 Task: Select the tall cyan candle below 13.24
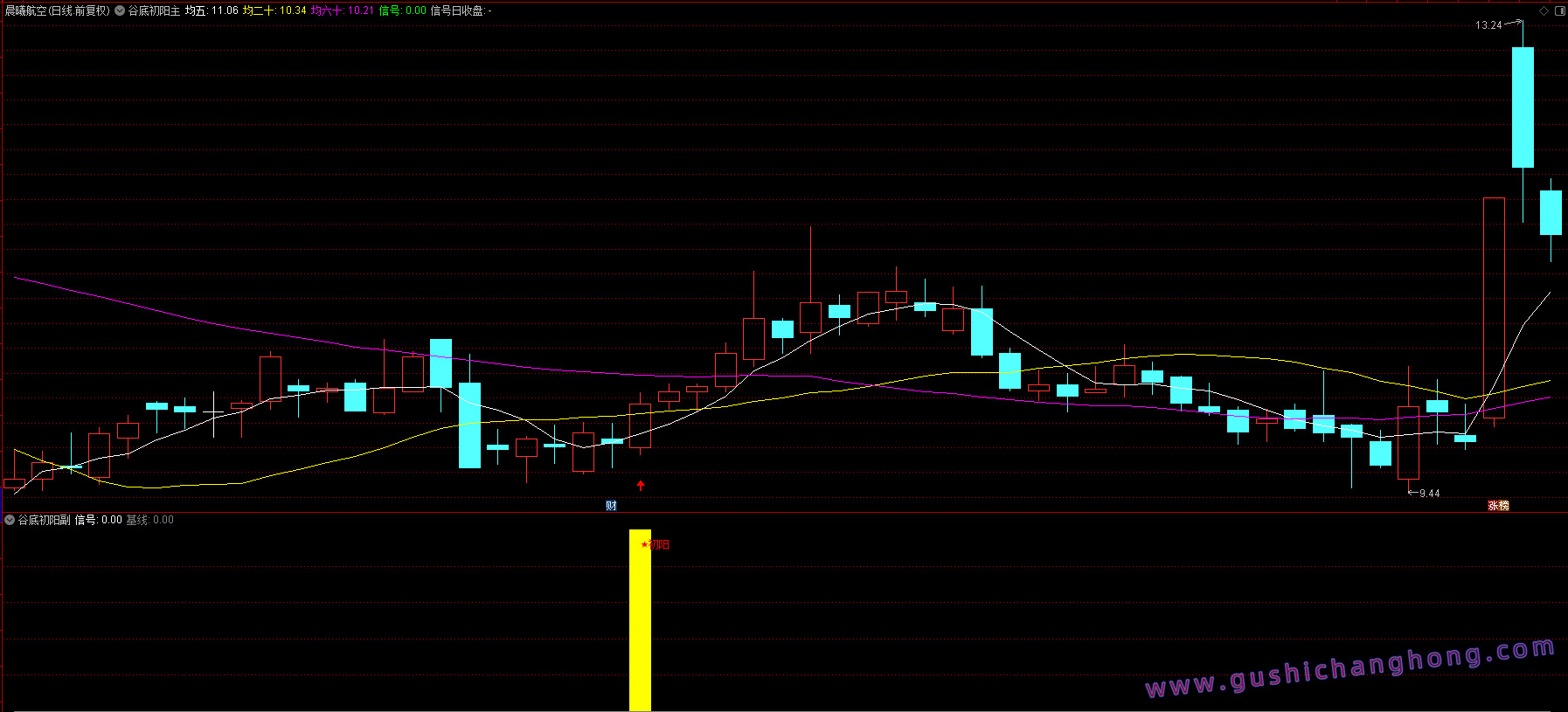point(1523,107)
